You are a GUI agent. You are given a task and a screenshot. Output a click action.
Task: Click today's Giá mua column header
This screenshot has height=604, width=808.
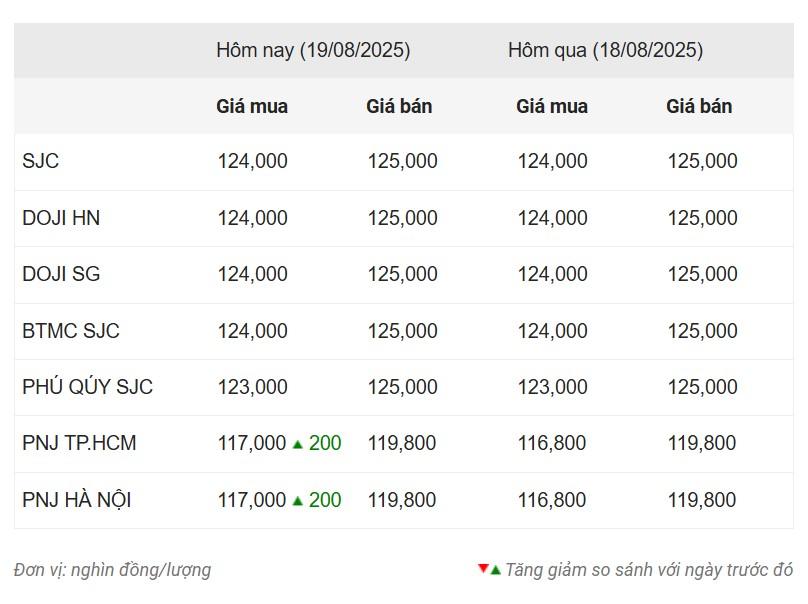252,106
